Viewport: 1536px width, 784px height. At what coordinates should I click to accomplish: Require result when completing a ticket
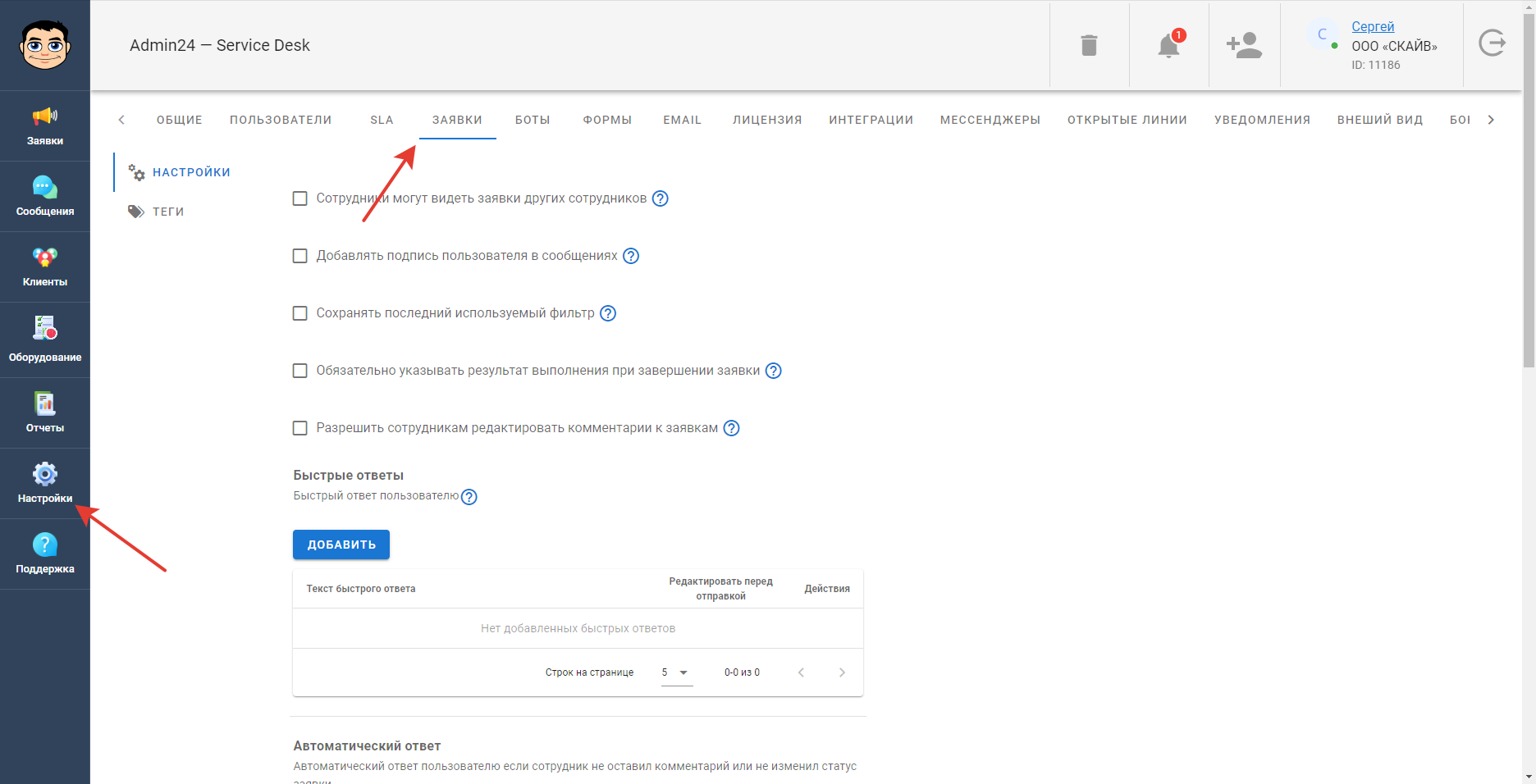click(x=300, y=371)
